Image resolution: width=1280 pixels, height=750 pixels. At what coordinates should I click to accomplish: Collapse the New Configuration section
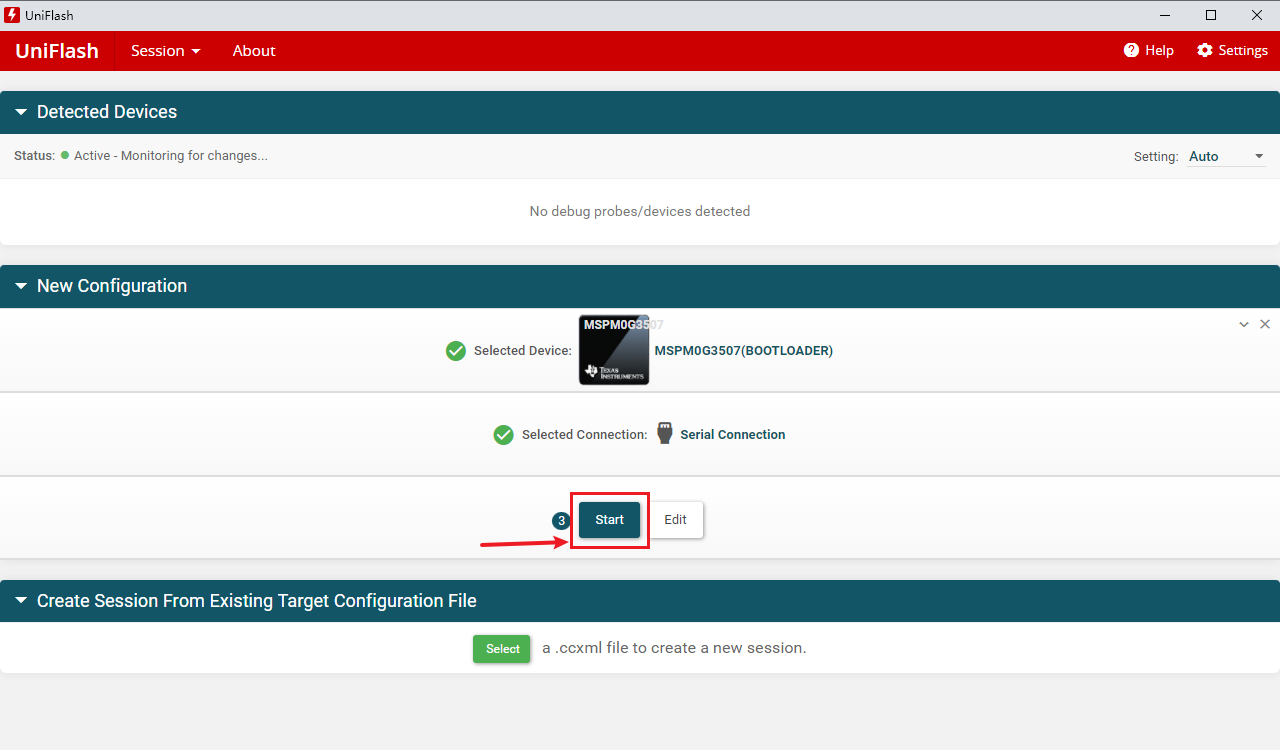tap(21, 286)
